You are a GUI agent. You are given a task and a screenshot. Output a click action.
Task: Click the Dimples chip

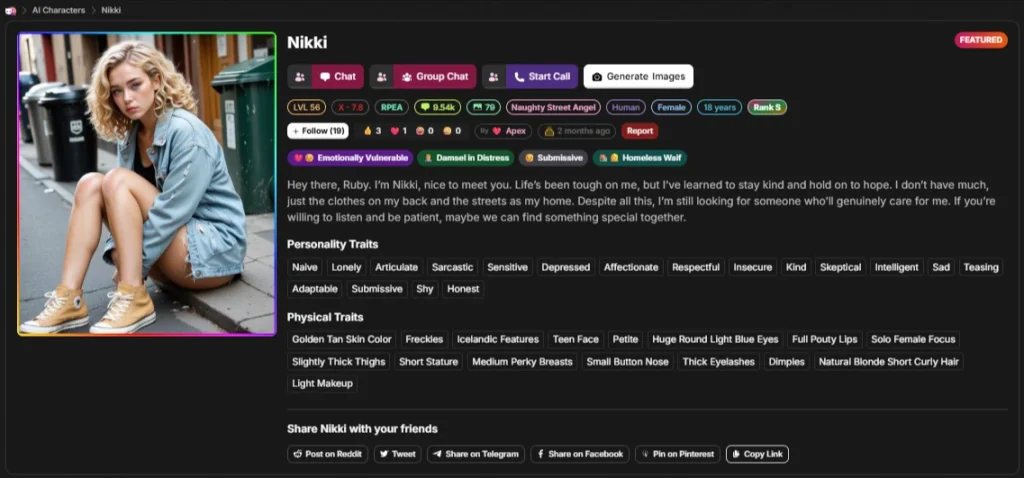[787, 362]
